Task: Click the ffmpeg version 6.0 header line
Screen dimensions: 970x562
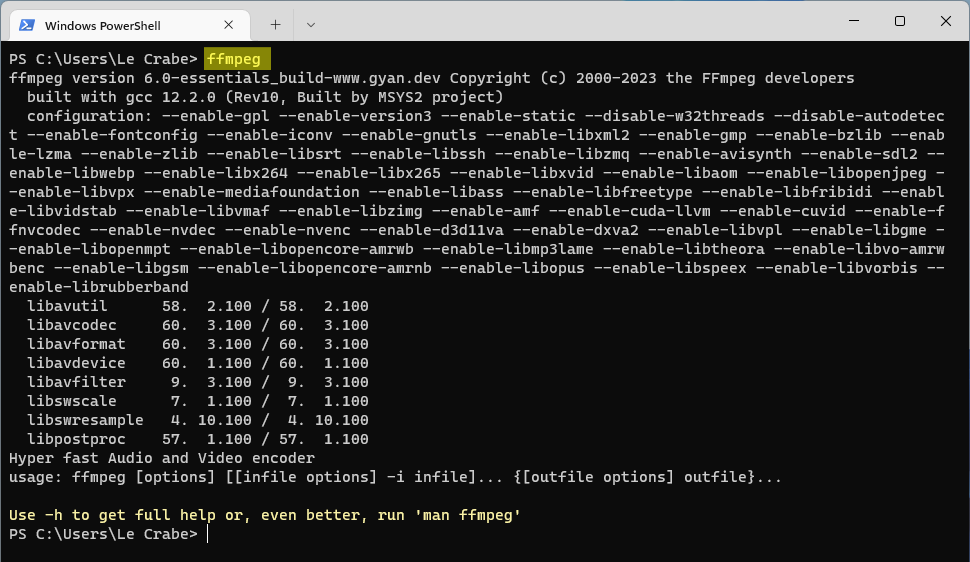Action: tap(432, 78)
